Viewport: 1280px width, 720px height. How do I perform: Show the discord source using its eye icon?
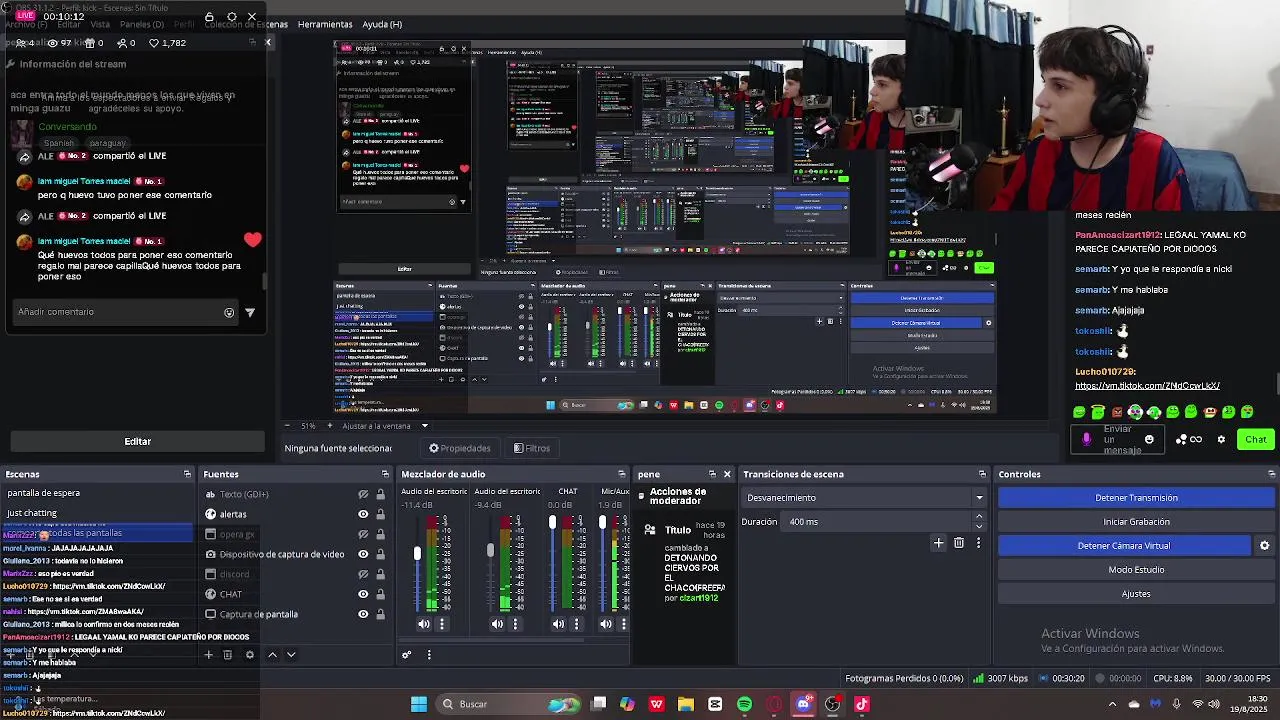[363, 574]
